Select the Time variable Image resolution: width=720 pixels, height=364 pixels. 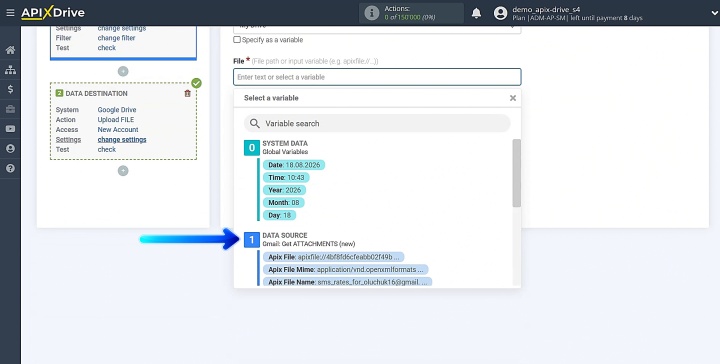287,177
